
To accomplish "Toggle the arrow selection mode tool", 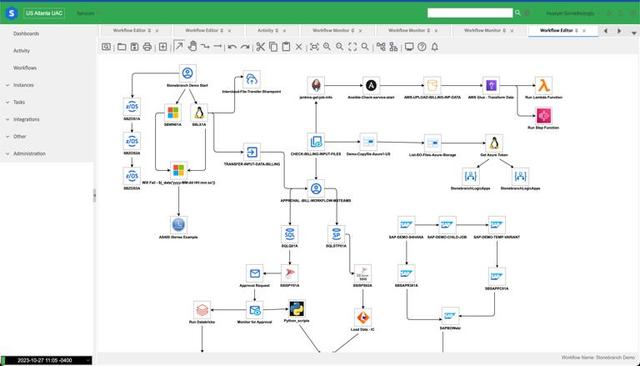I will pyautogui.click(x=179, y=46).
